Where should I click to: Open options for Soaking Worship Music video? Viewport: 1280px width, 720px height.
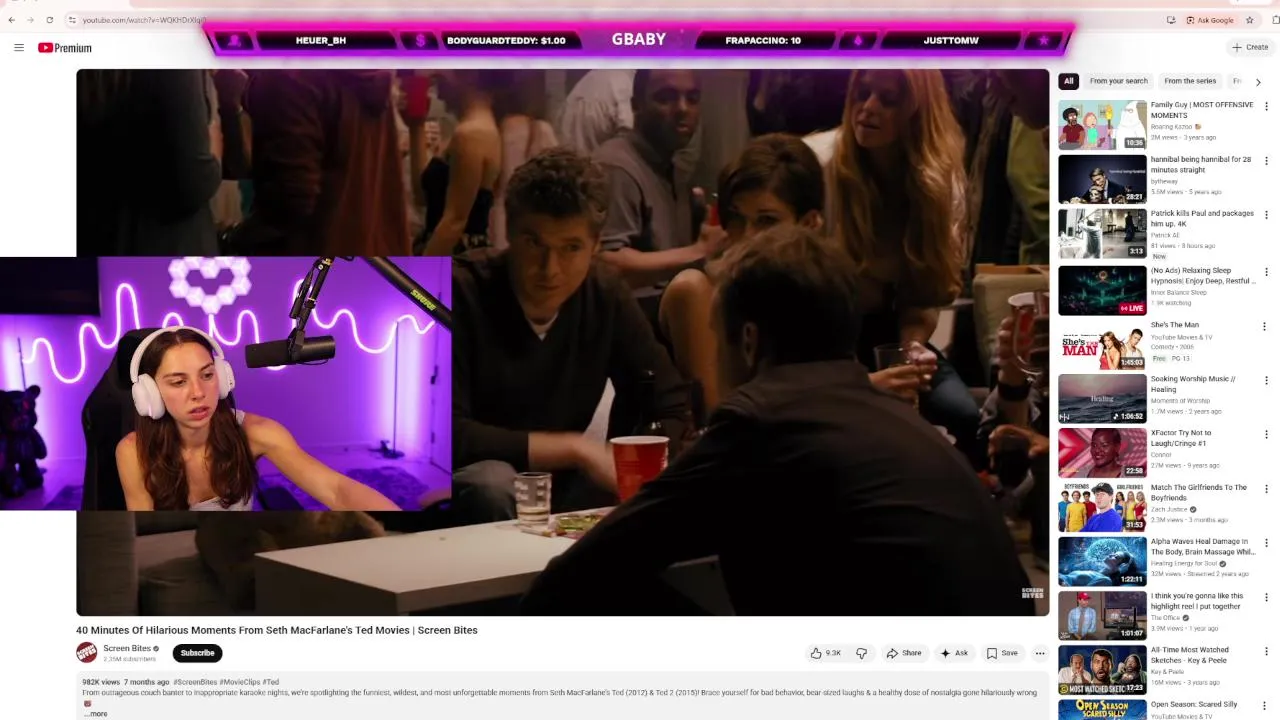pyautogui.click(x=1266, y=380)
